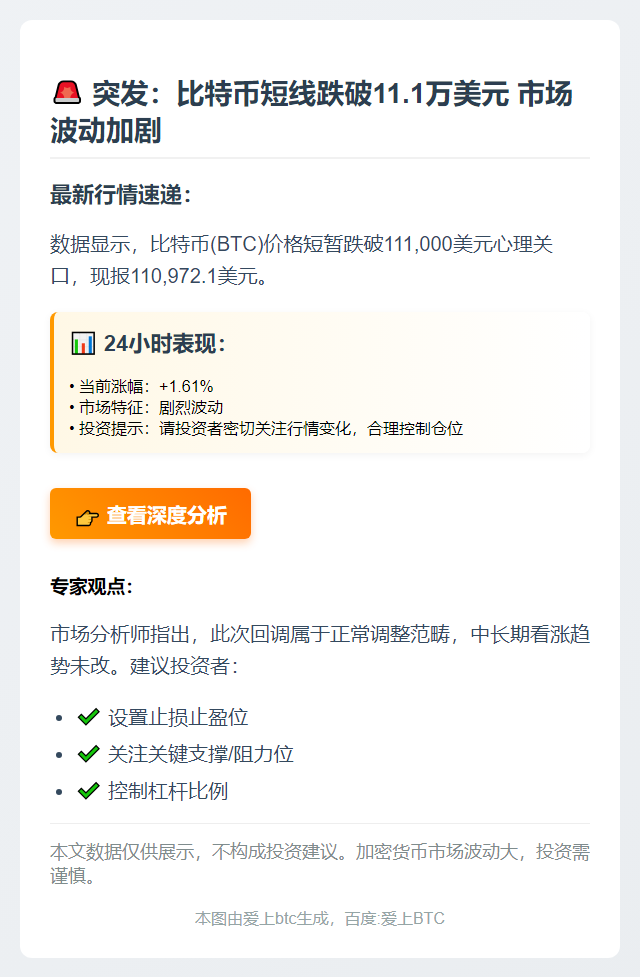The image size is (640, 977).
Task: Click the green checkmark beside 设置止损止盈位
Action: (87, 717)
